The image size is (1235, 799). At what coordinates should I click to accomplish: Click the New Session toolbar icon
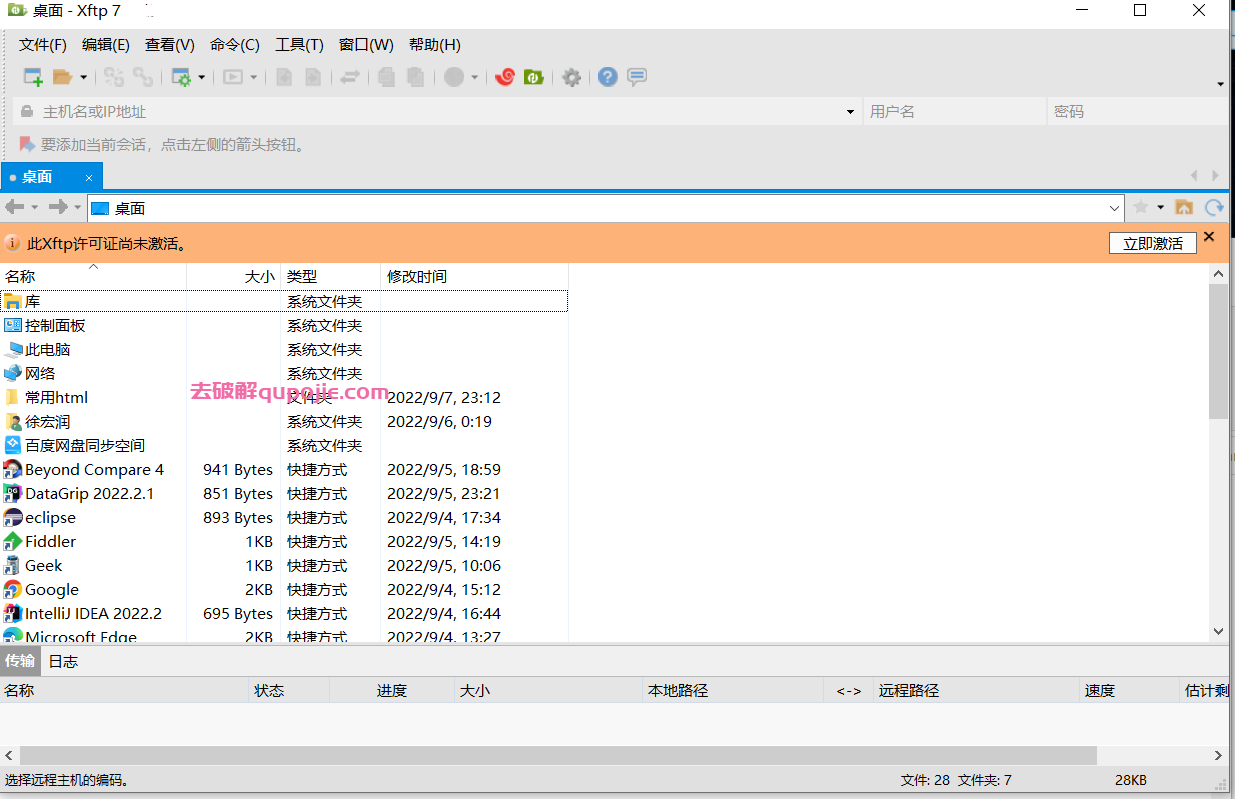coord(33,77)
